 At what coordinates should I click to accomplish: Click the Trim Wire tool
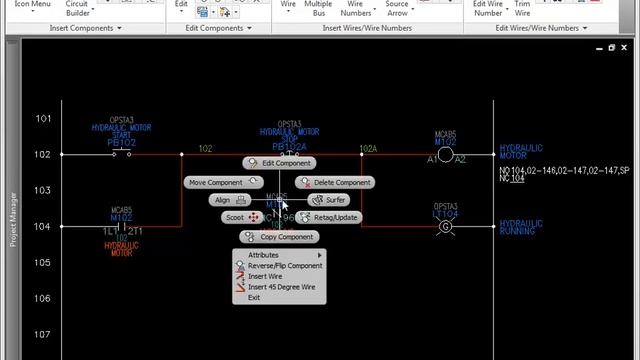point(522,8)
